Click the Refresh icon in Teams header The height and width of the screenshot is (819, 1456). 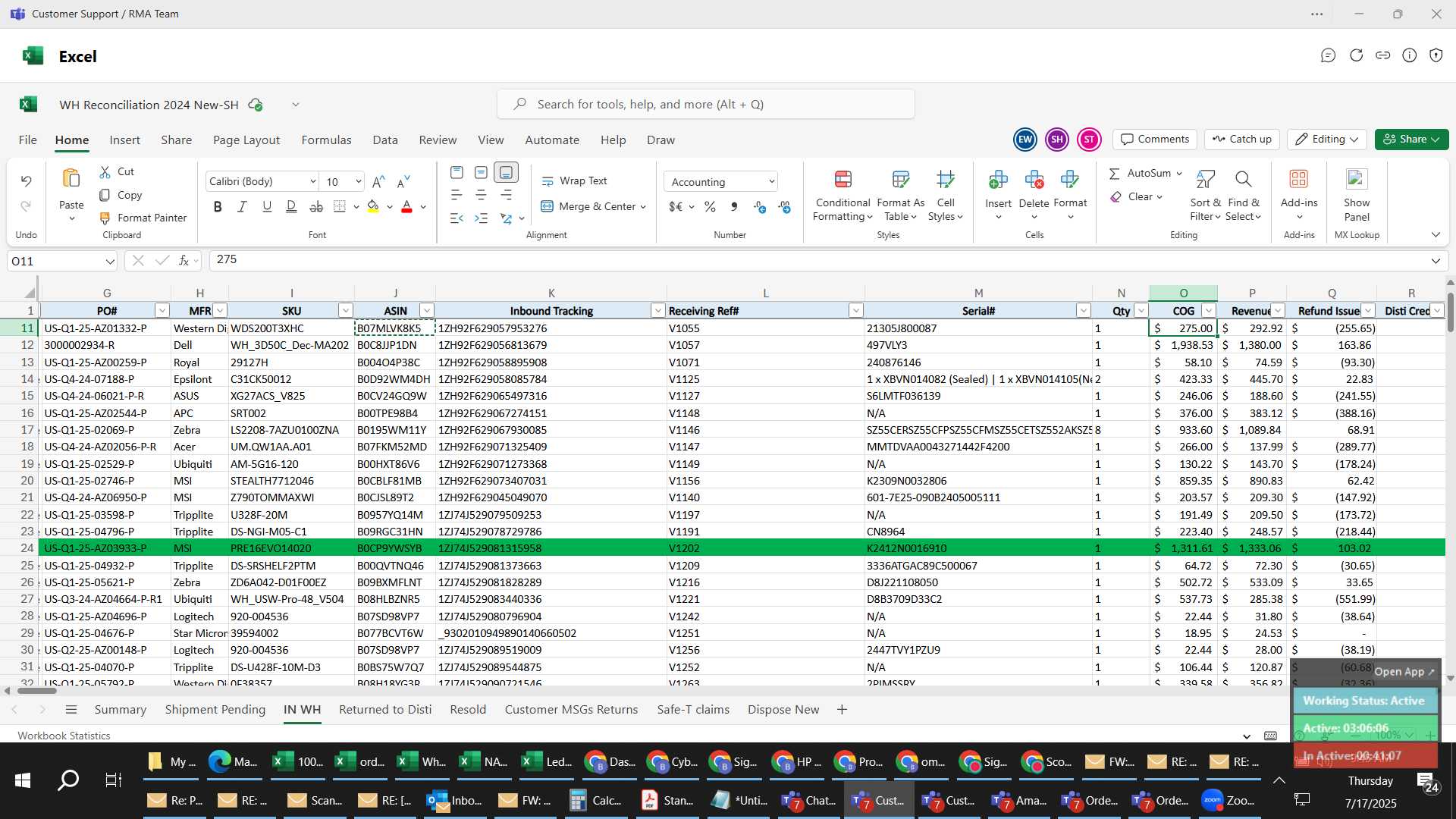coord(1356,55)
